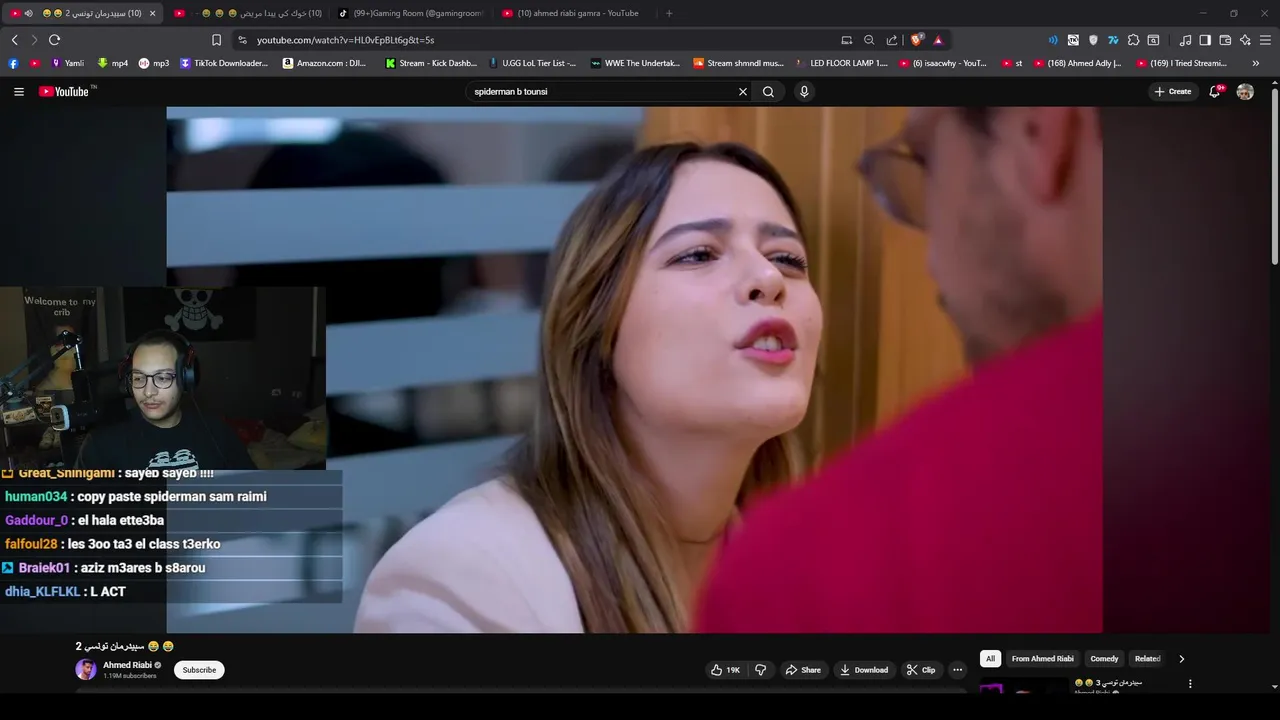The height and width of the screenshot is (720, 1280).
Task: Open the mp3 bookmark
Action: 154,63
